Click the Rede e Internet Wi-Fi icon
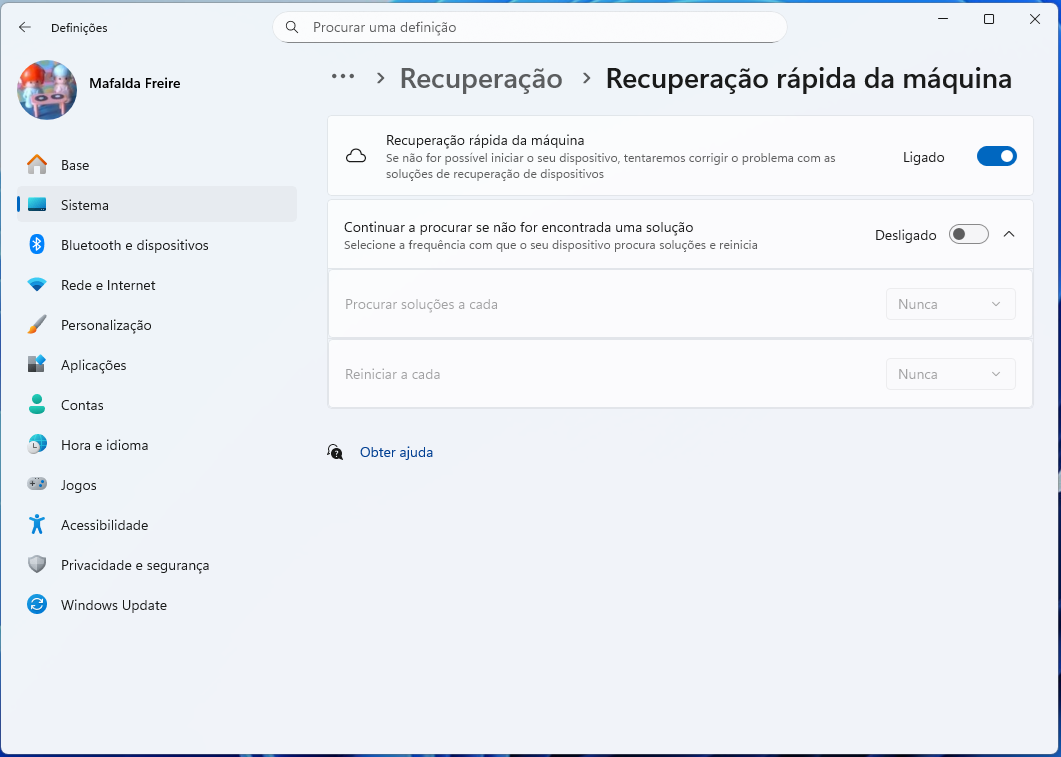The height and width of the screenshot is (757, 1061). click(x=37, y=285)
